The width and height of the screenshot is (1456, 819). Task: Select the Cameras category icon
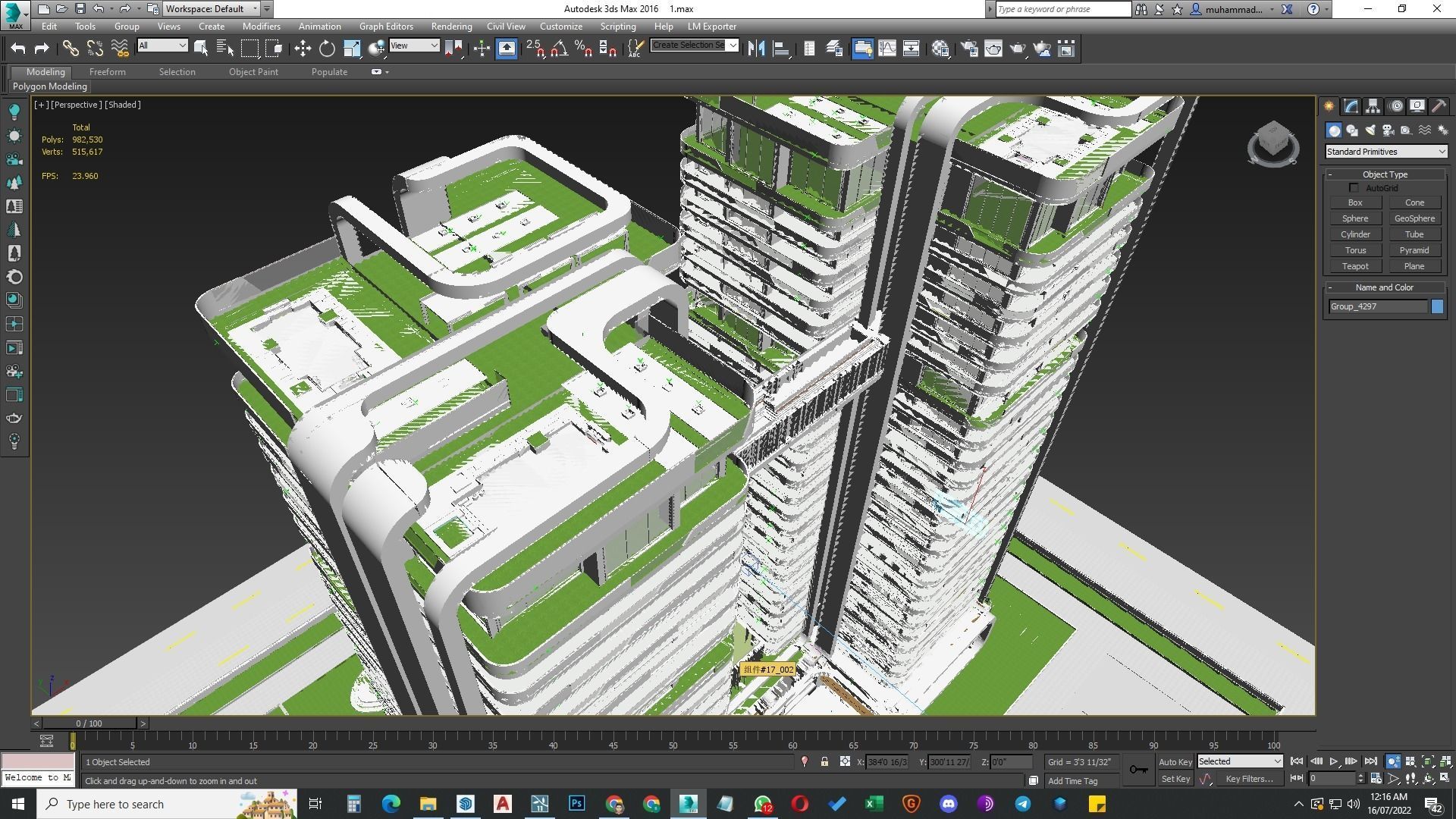click(1389, 130)
